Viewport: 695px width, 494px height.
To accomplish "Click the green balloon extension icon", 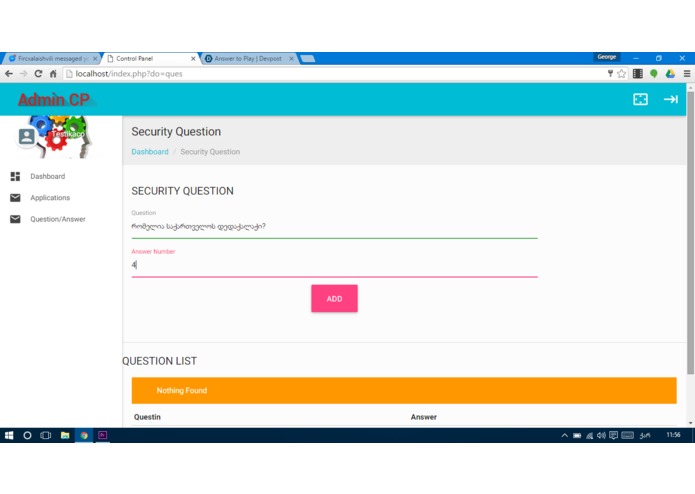I will (654, 74).
